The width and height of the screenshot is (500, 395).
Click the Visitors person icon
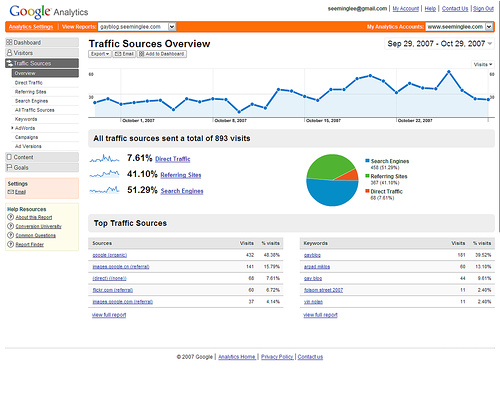point(9,53)
